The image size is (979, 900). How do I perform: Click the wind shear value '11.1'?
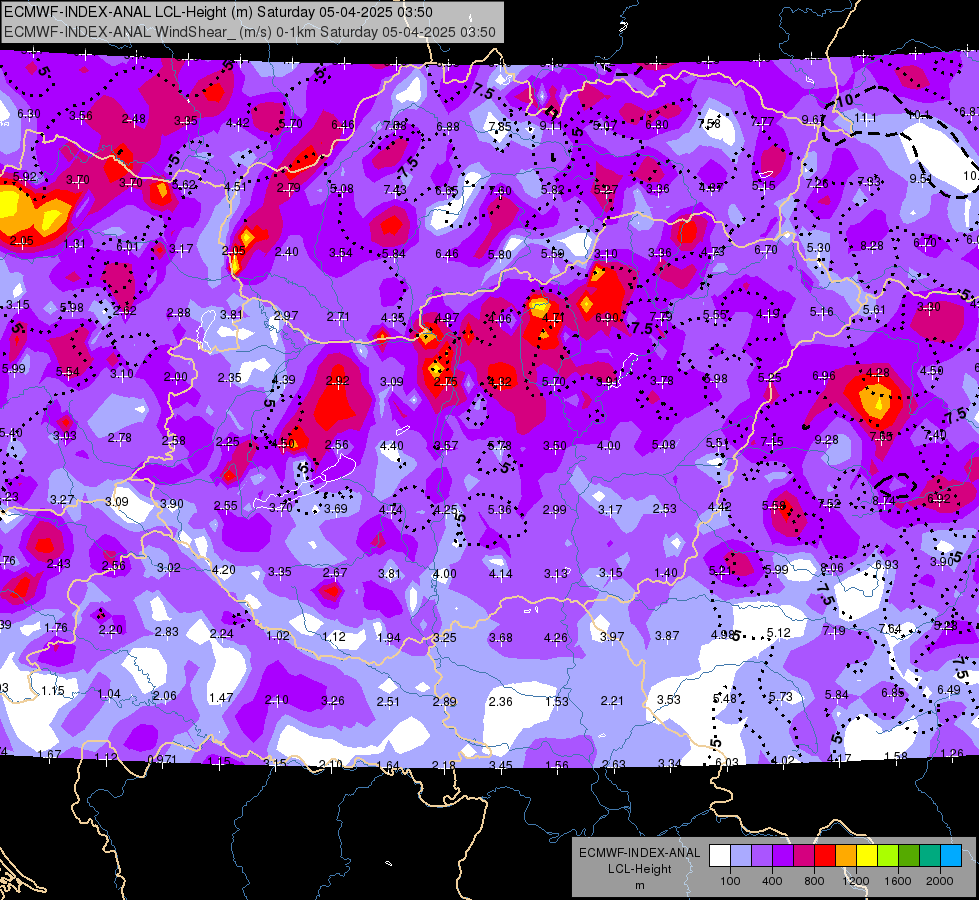[x=865, y=117]
